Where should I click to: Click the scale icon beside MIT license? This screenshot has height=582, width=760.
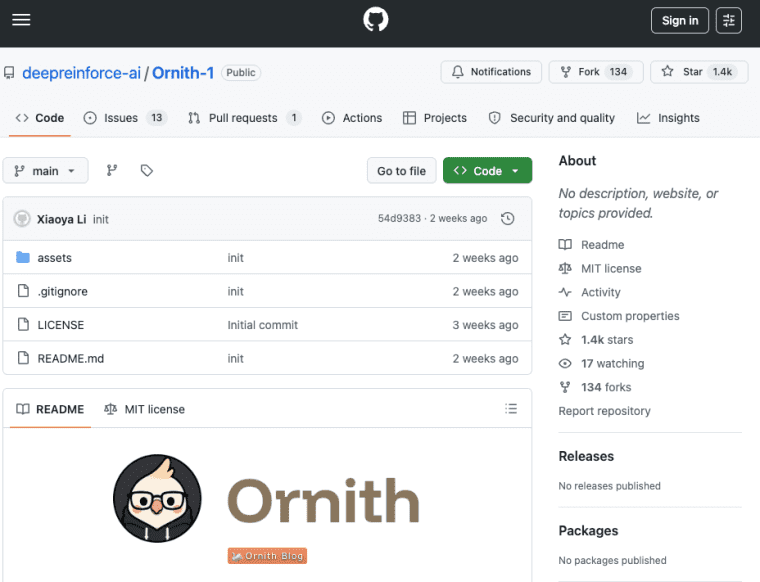[x=565, y=268]
